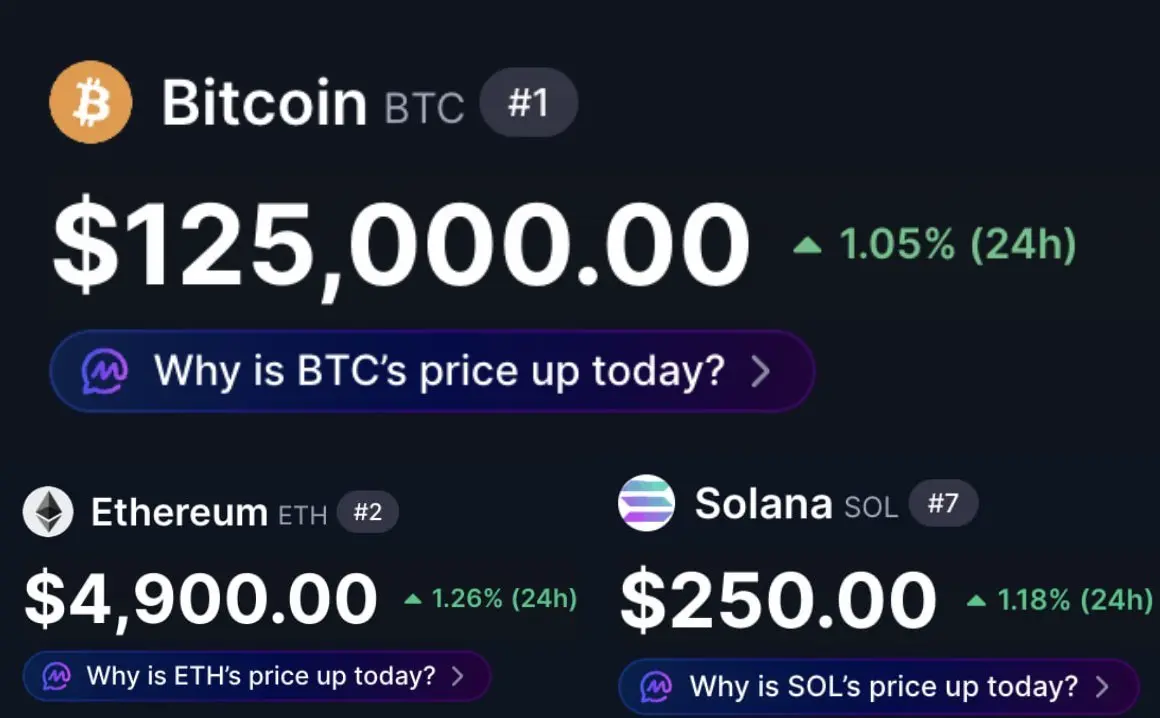Click the AI chat icon in ETH prompt
This screenshot has width=1160, height=718.
coord(57,676)
